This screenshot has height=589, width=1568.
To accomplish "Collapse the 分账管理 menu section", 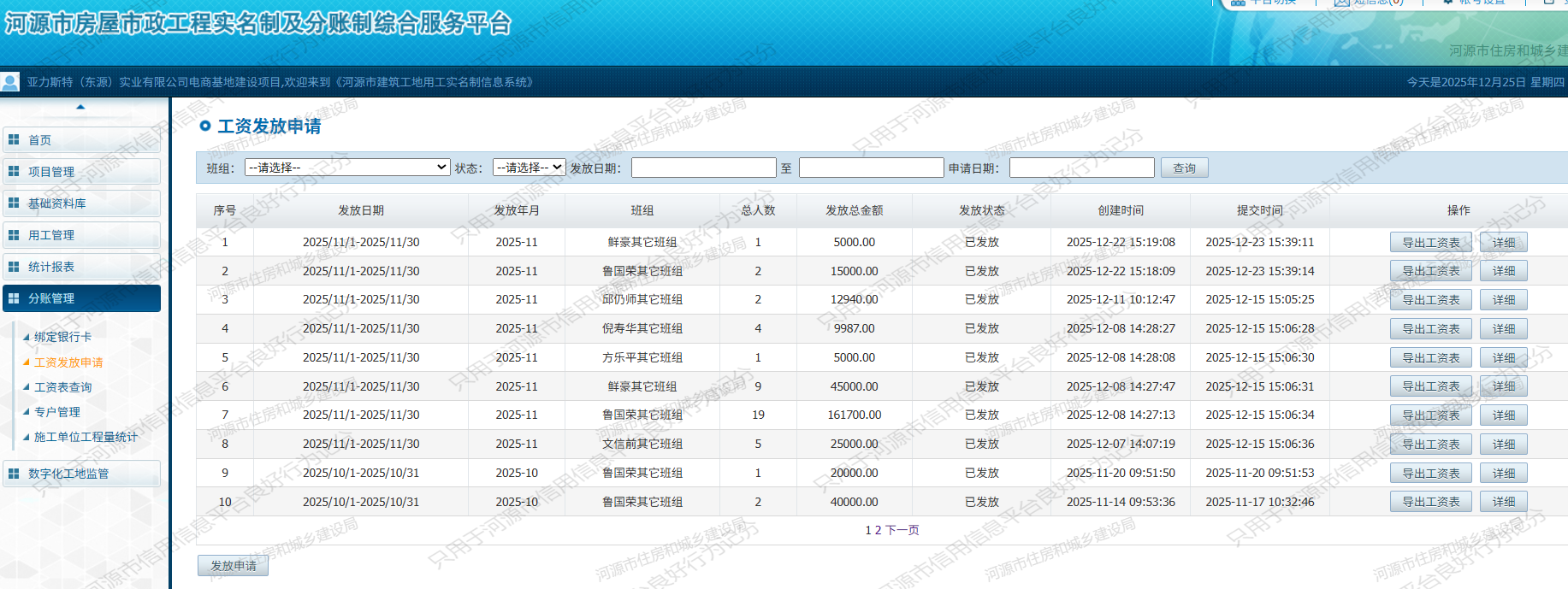I will pyautogui.click(x=81, y=298).
